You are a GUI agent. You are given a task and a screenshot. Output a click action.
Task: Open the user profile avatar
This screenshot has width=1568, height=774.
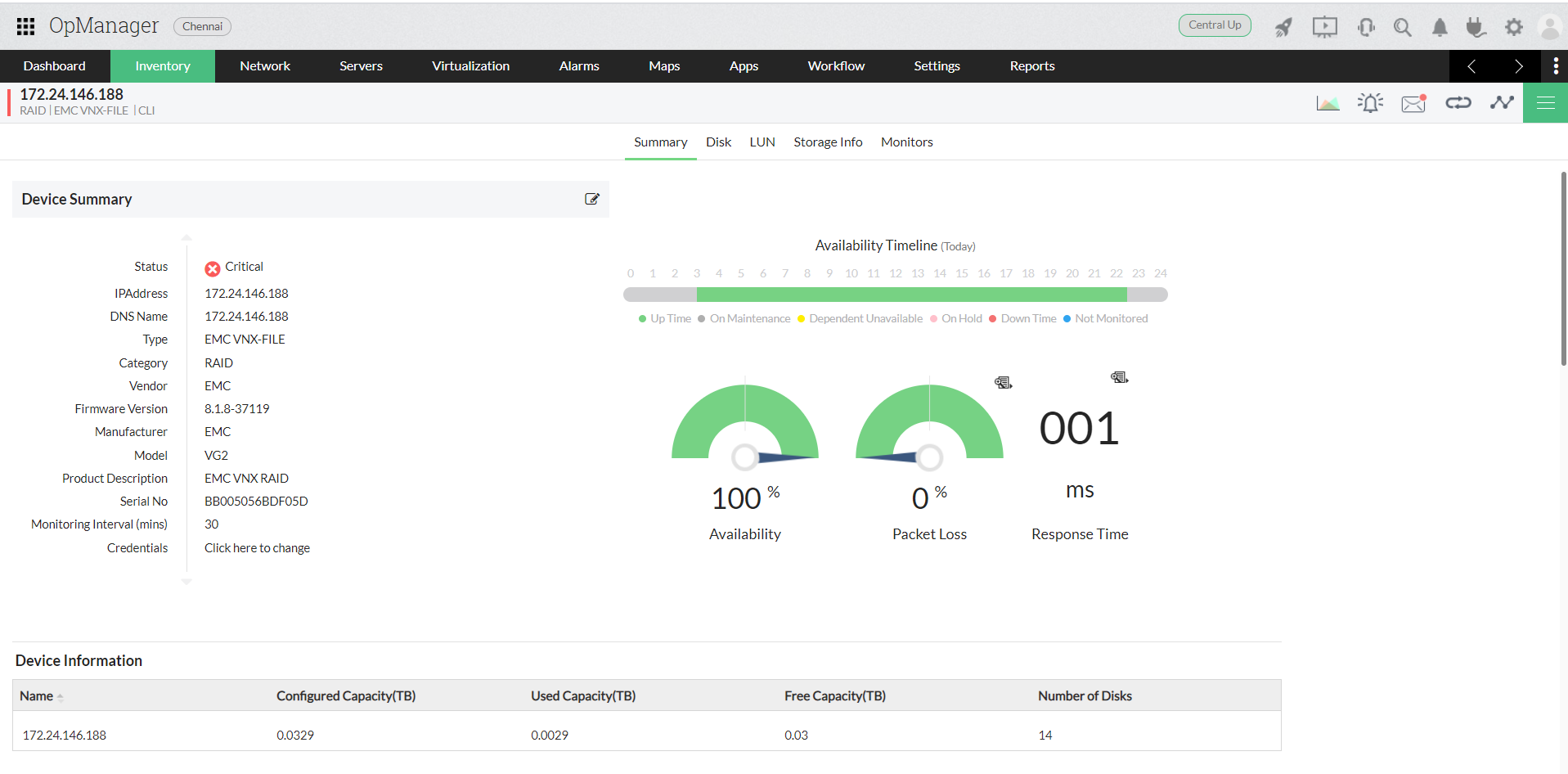coord(1550,27)
